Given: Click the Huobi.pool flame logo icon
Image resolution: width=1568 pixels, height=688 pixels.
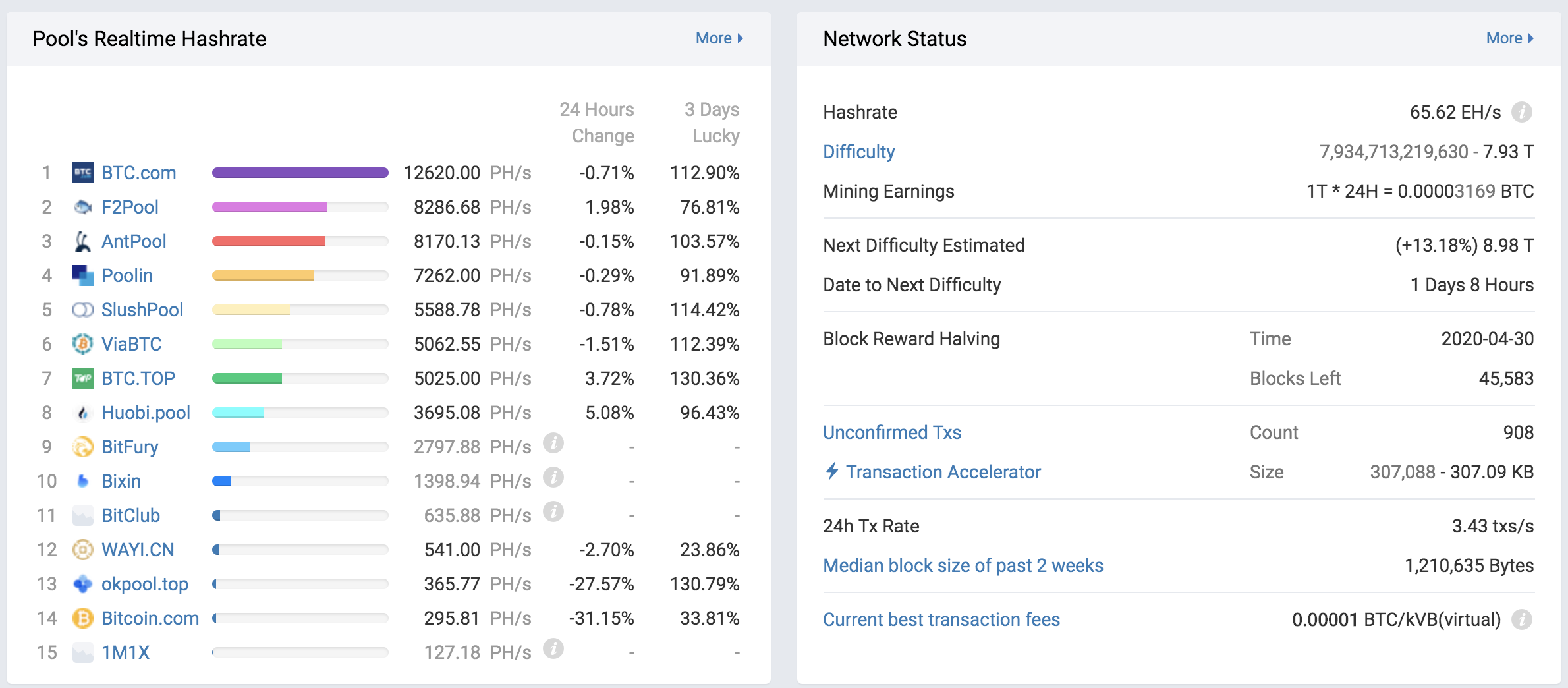Looking at the screenshot, I should pos(82,413).
